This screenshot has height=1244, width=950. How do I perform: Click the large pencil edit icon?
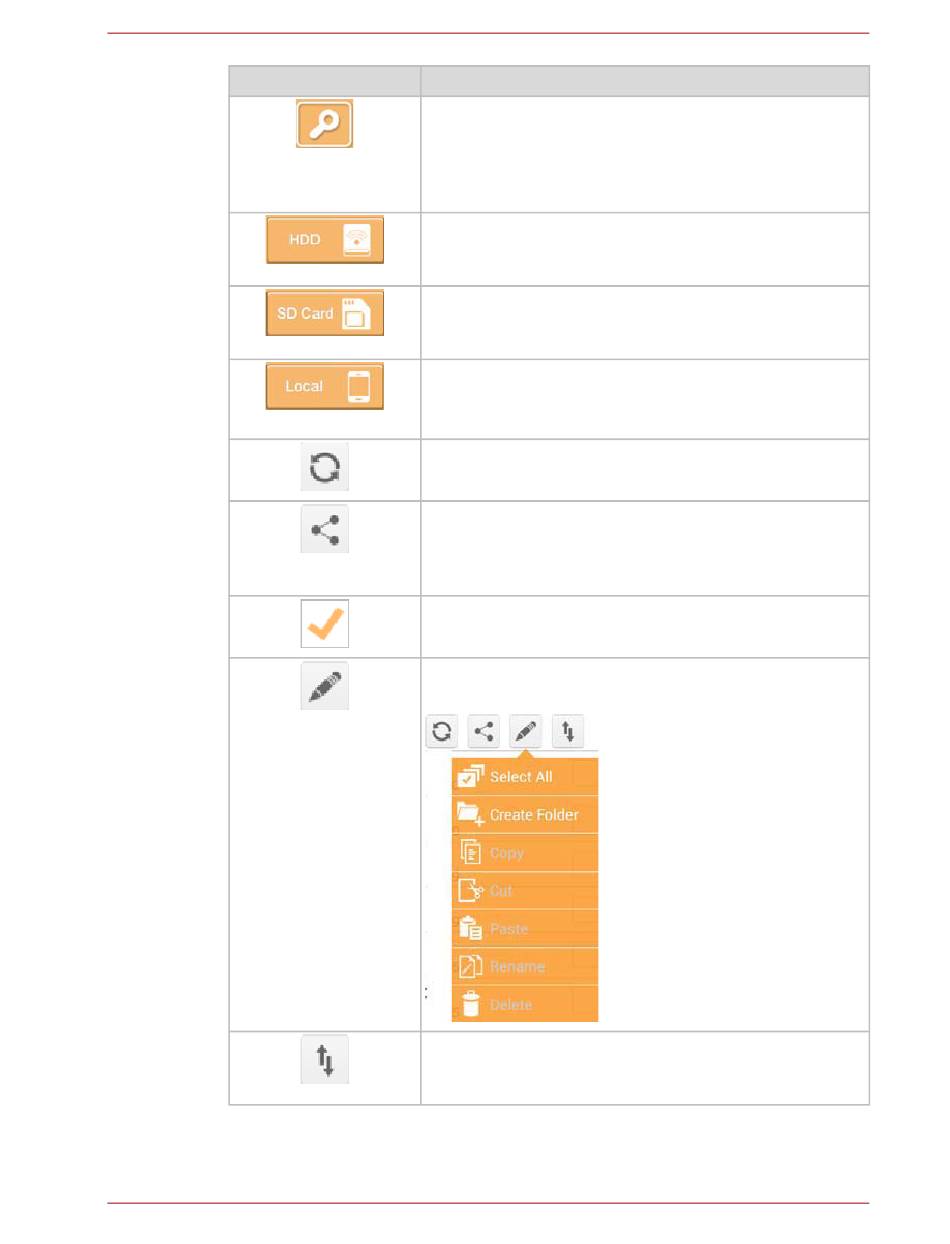tap(325, 686)
